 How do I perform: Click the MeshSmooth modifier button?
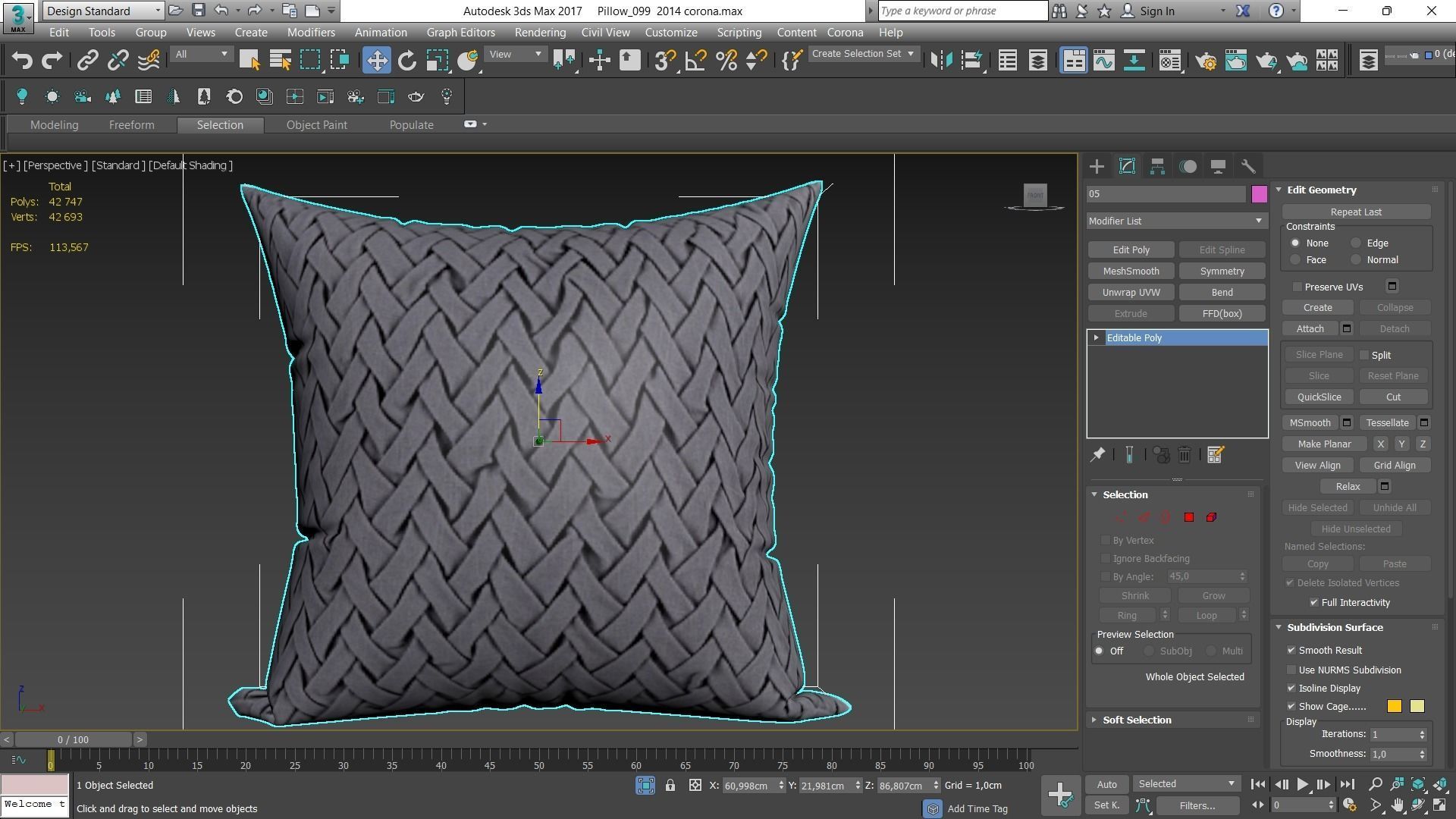pyautogui.click(x=1131, y=271)
